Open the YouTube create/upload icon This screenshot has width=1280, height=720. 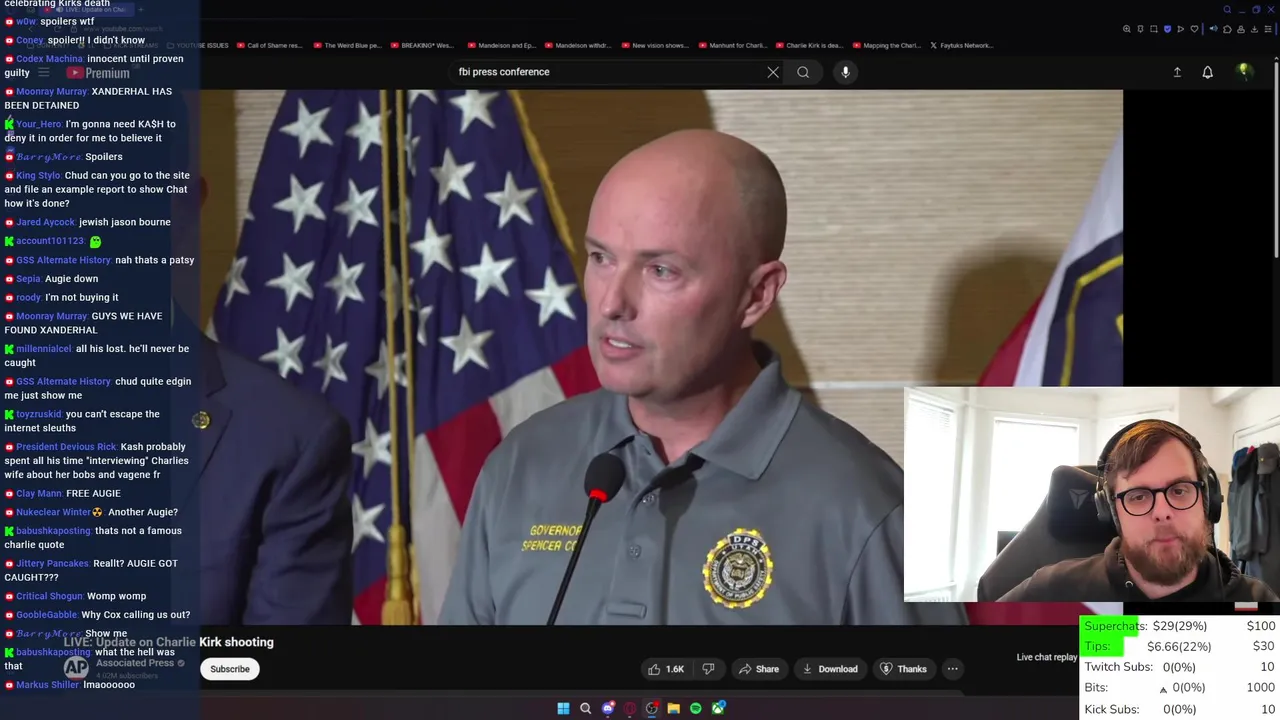pyautogui.click(x=1177, y=72)
